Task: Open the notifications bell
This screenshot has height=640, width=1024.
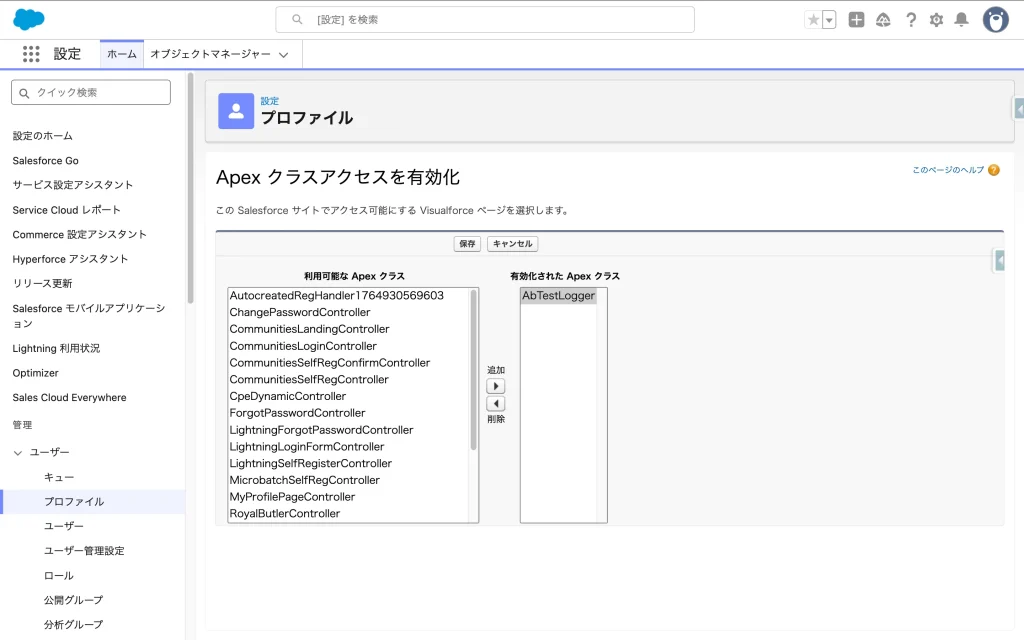Action: (961, 20)
